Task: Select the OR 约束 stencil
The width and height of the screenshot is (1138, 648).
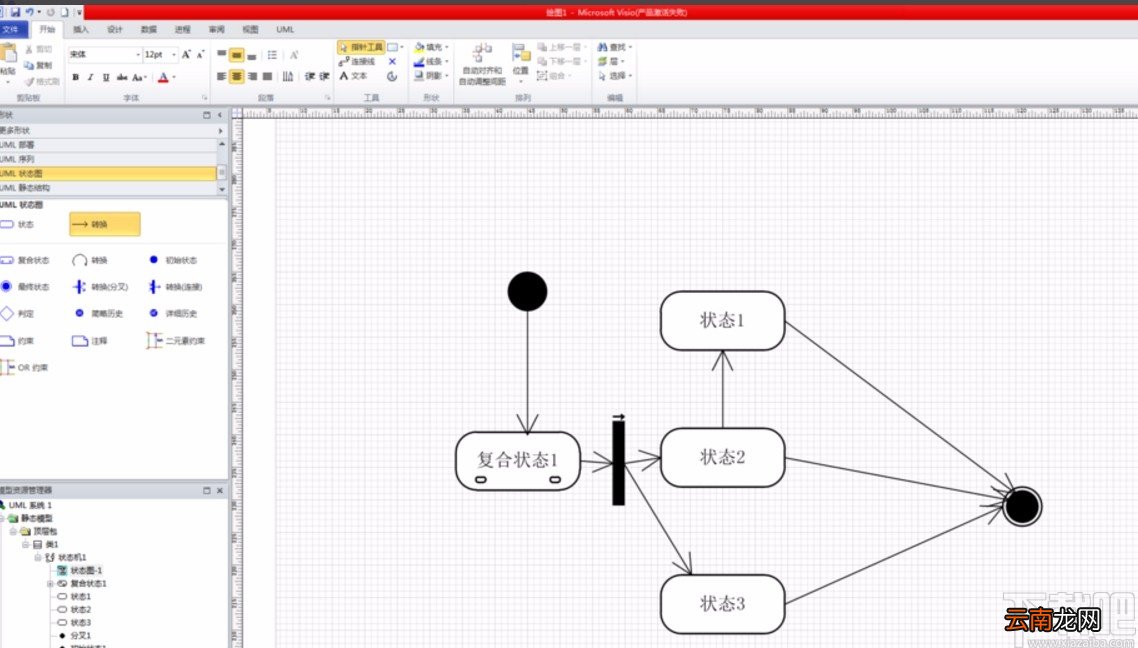Action: click(24, 367)
